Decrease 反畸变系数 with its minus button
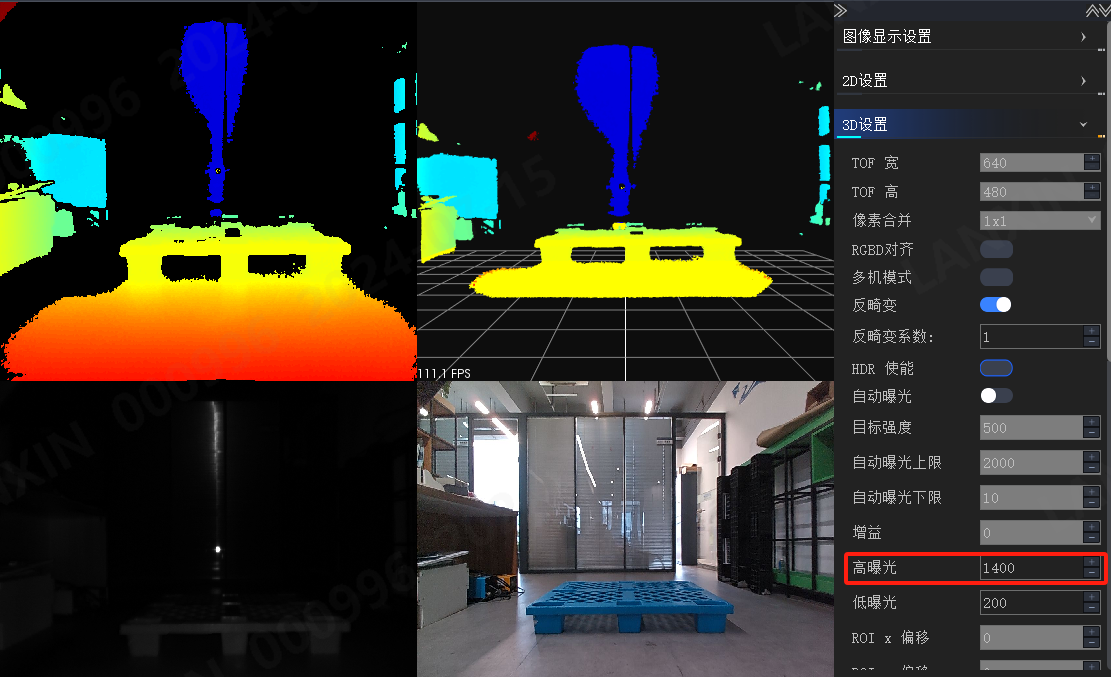The image size is (1111, 677). click(x=1092, y=342)
